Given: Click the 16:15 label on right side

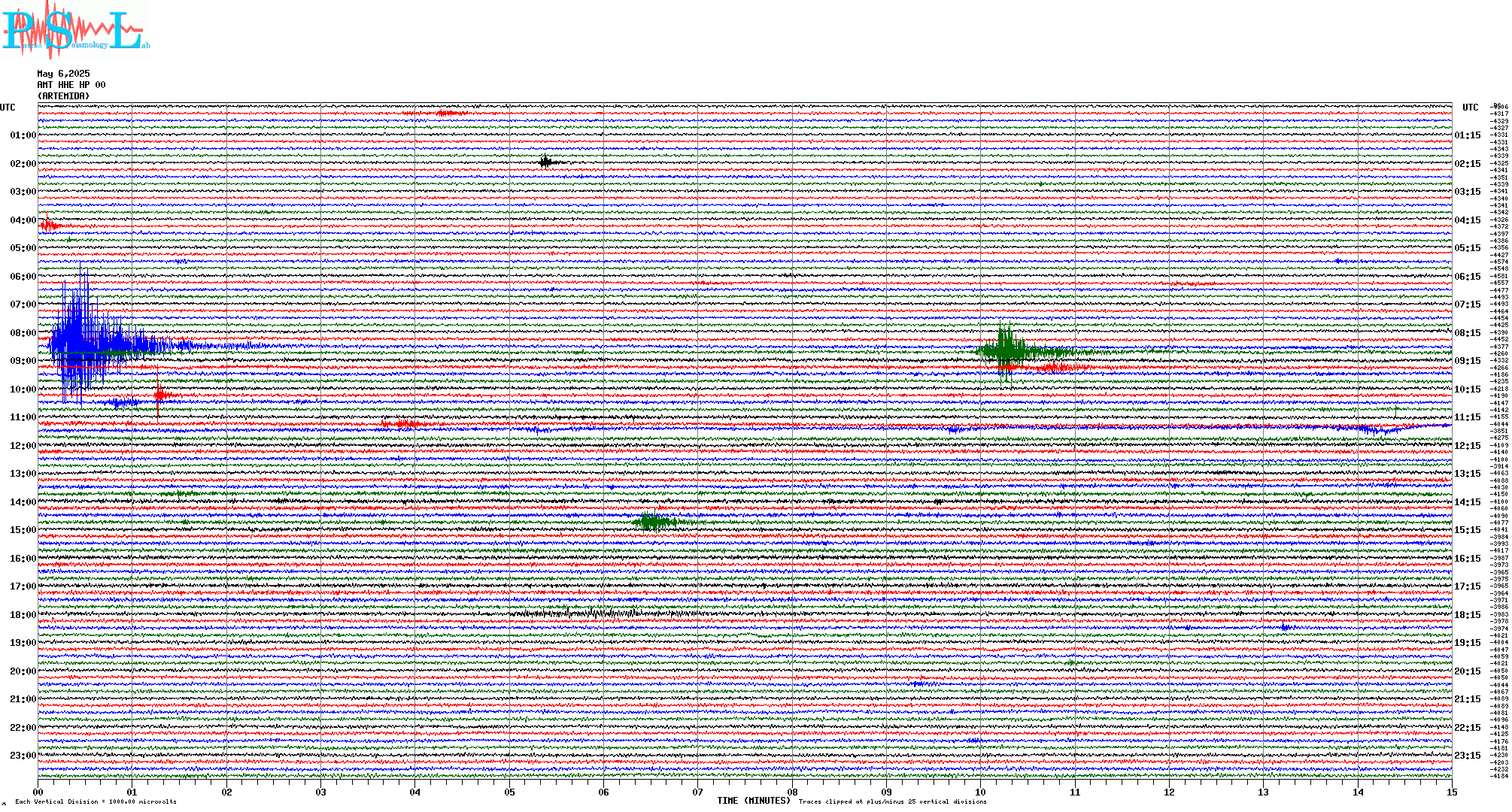Looking at the screenshot, I should (x=1468, y=559).
